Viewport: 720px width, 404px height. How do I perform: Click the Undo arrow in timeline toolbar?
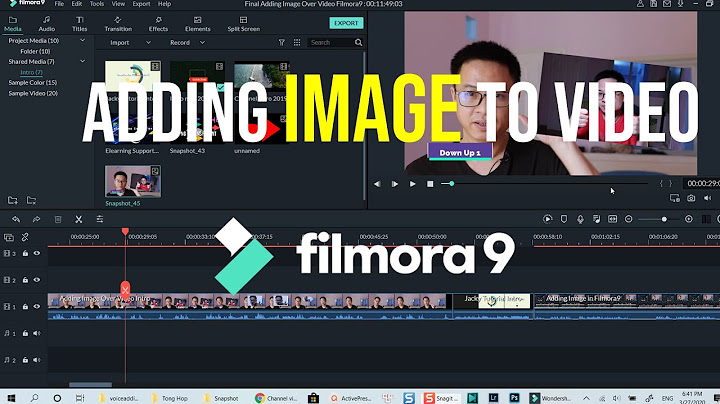point(16,219)
